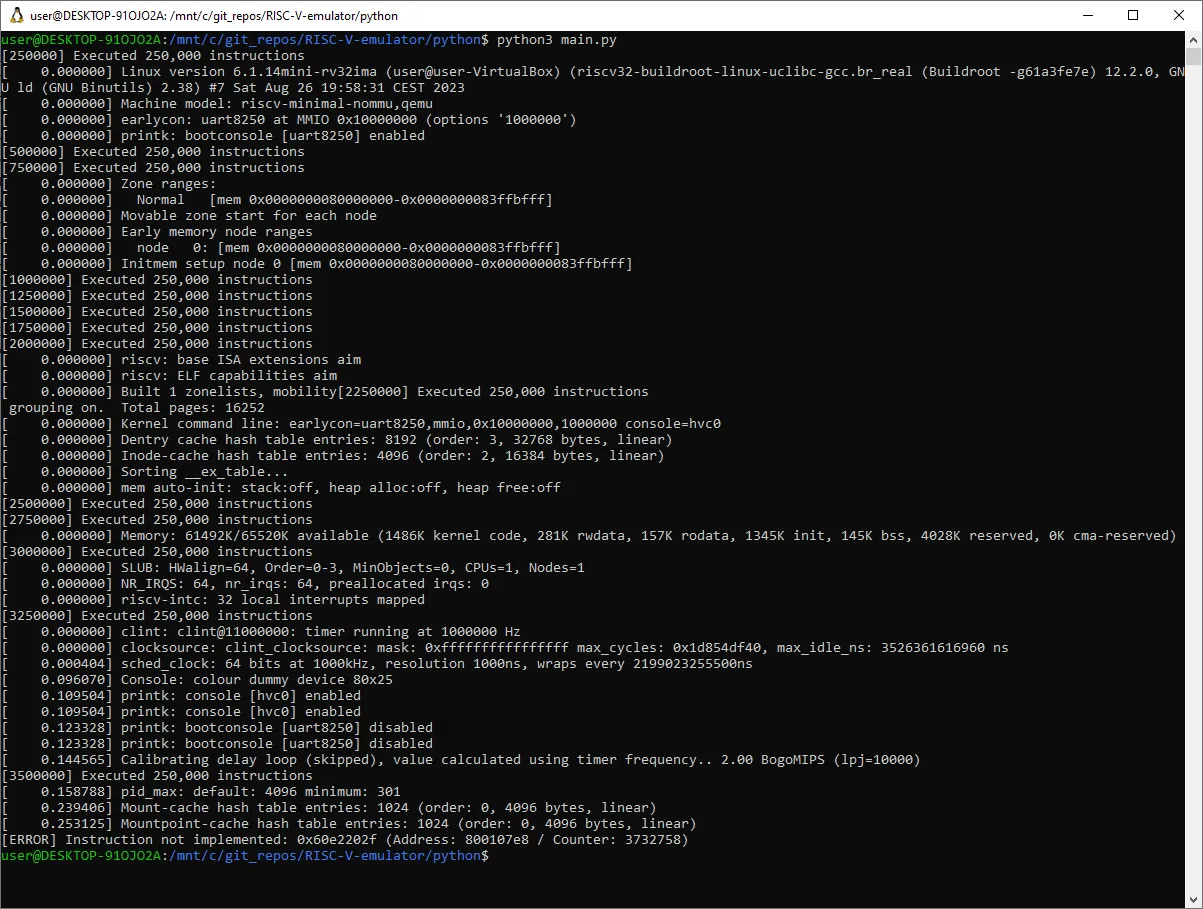
Task: Minimize the terminal window
Action: [x=1090, y=15]
